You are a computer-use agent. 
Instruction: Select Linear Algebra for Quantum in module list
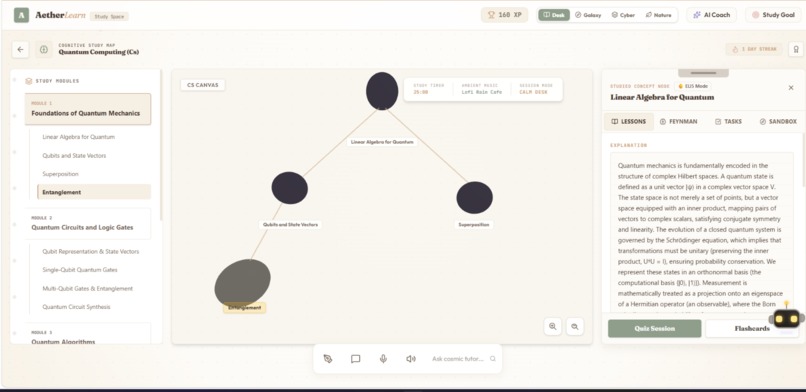click(94, 137)
